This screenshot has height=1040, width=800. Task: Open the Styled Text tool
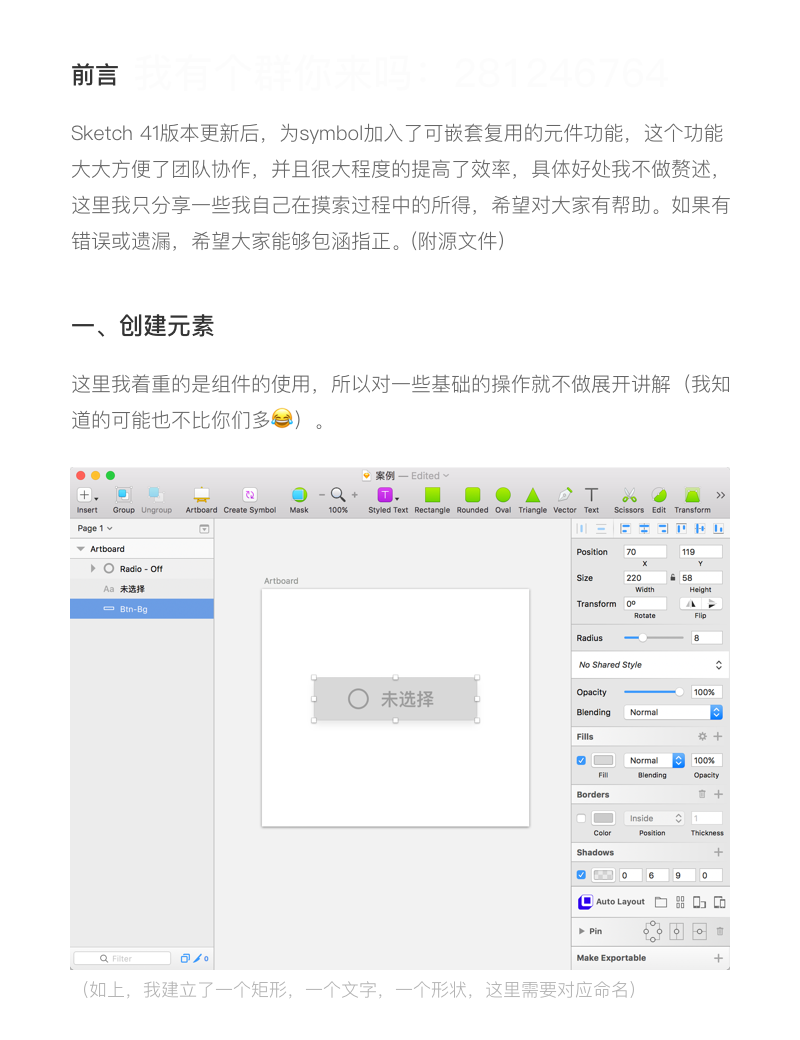[387, 495]
